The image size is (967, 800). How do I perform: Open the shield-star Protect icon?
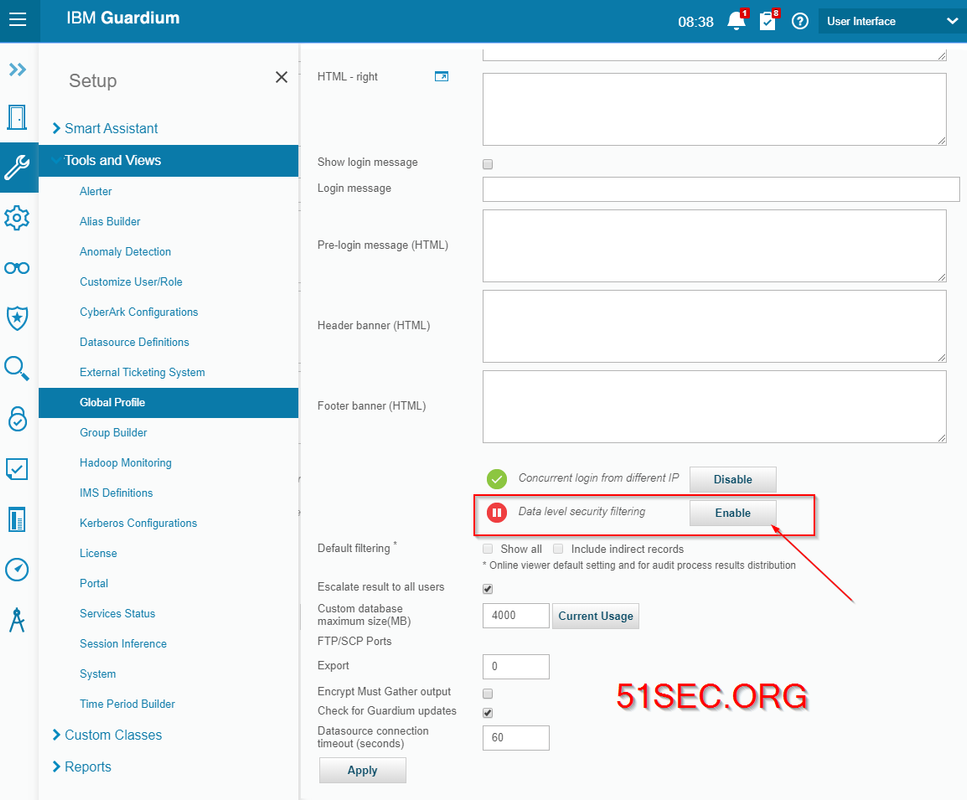tap(17, 318)
